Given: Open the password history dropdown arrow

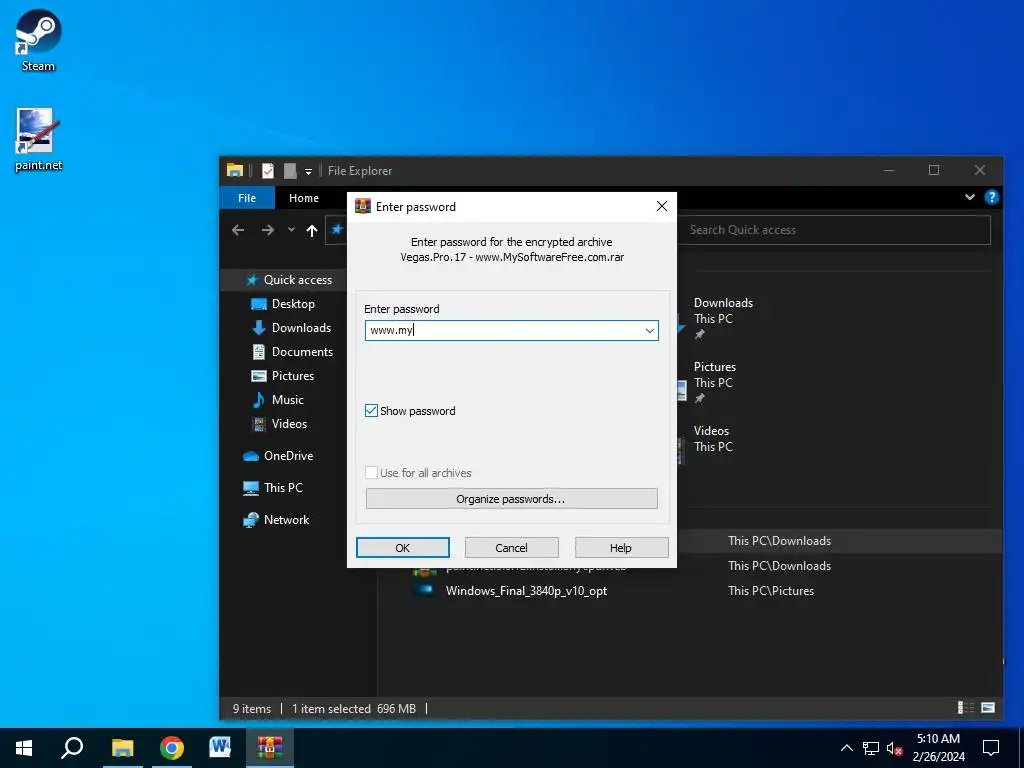Looking at the screenshot, I should (649, 330).
